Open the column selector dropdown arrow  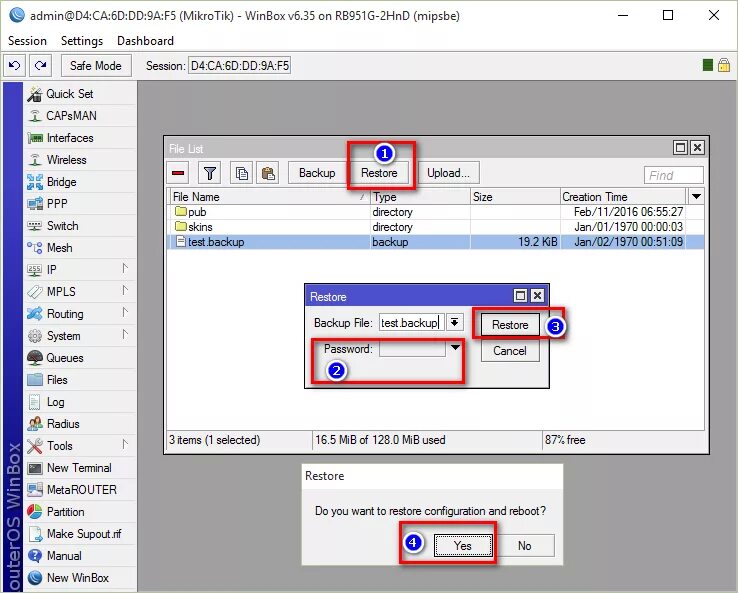pyautogui.click(x=696, y=197)
